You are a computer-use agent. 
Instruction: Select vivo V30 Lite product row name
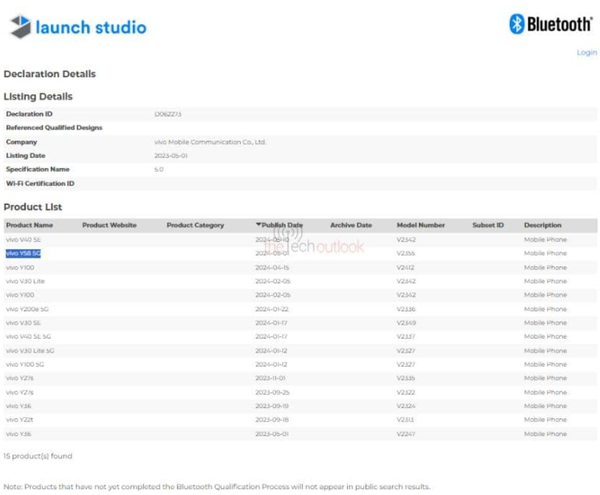tap(25, 281)
